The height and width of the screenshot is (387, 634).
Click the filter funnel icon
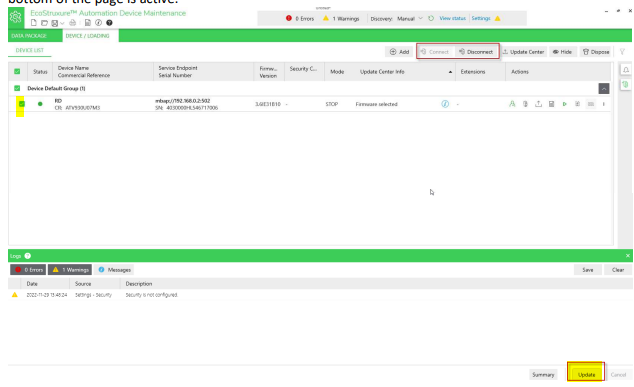[x=622, y=52]
